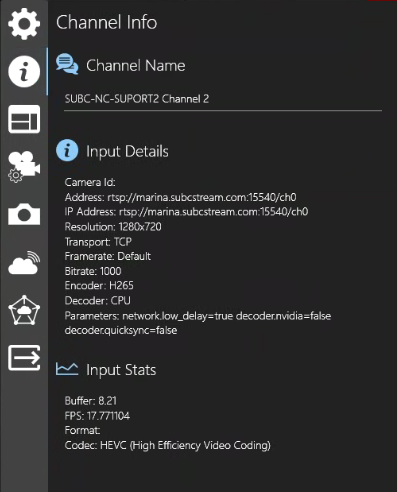The height and width of the screenshot is (492, 398).
Task: Click the chart icon beside Input Stats
Action: pos(67,369)
